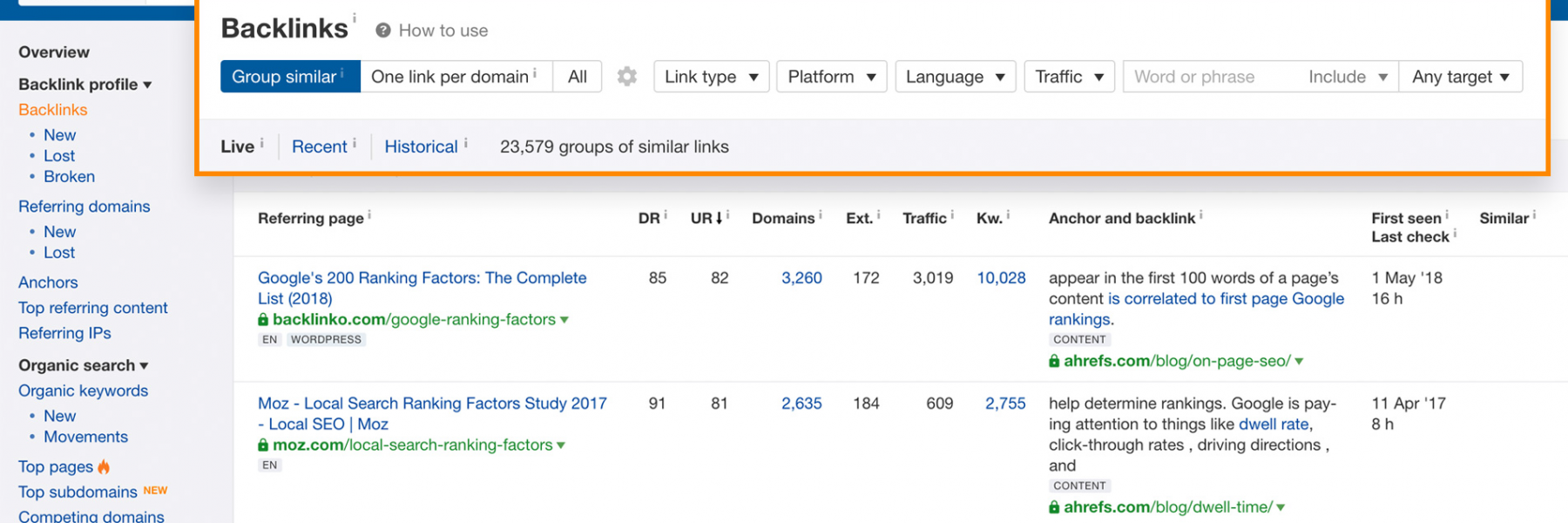Open Organic keywords in the sidebar
The height and width of the screenshot is (523, 1568).
(x=84, y=391)
